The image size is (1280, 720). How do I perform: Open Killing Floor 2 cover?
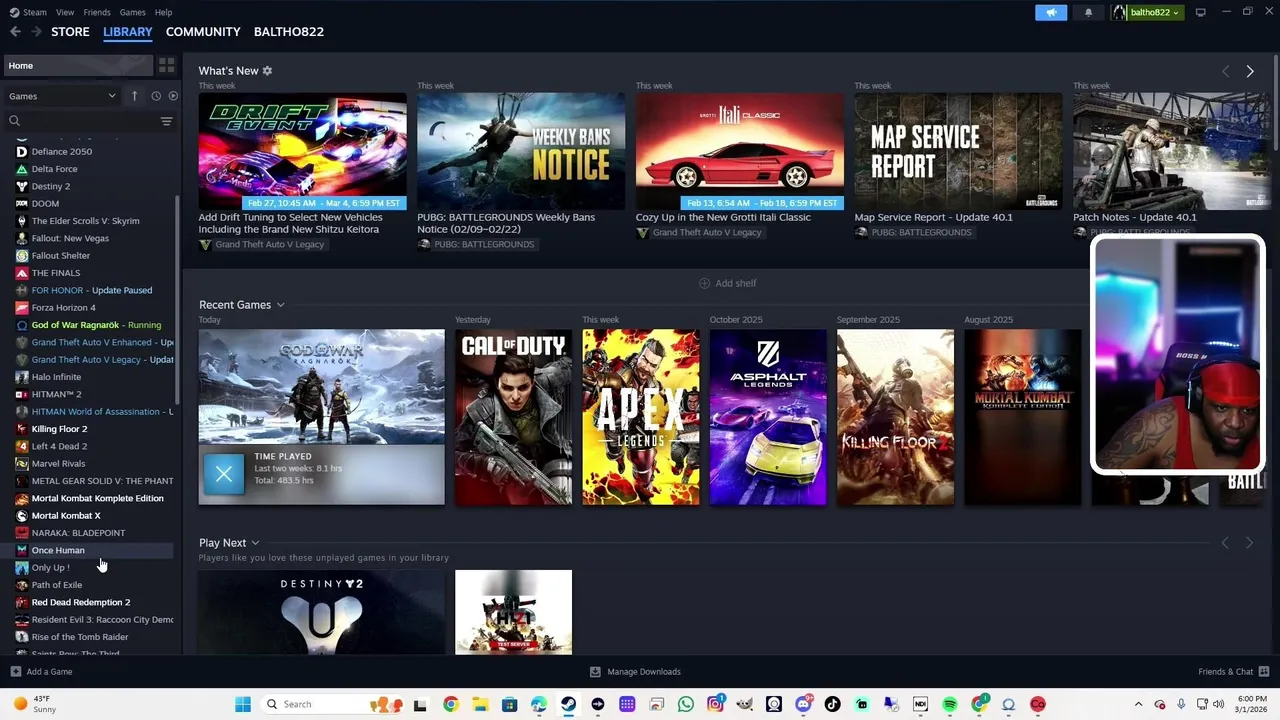coord(895,417)
